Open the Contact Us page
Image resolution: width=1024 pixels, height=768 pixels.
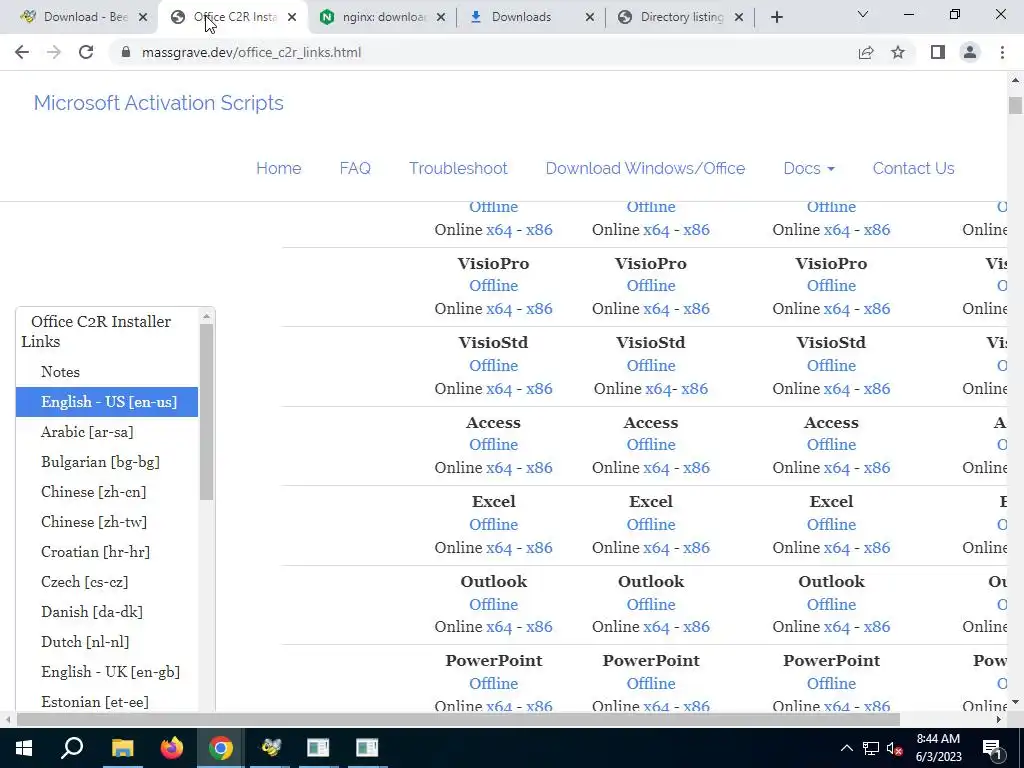pos(913,168)
